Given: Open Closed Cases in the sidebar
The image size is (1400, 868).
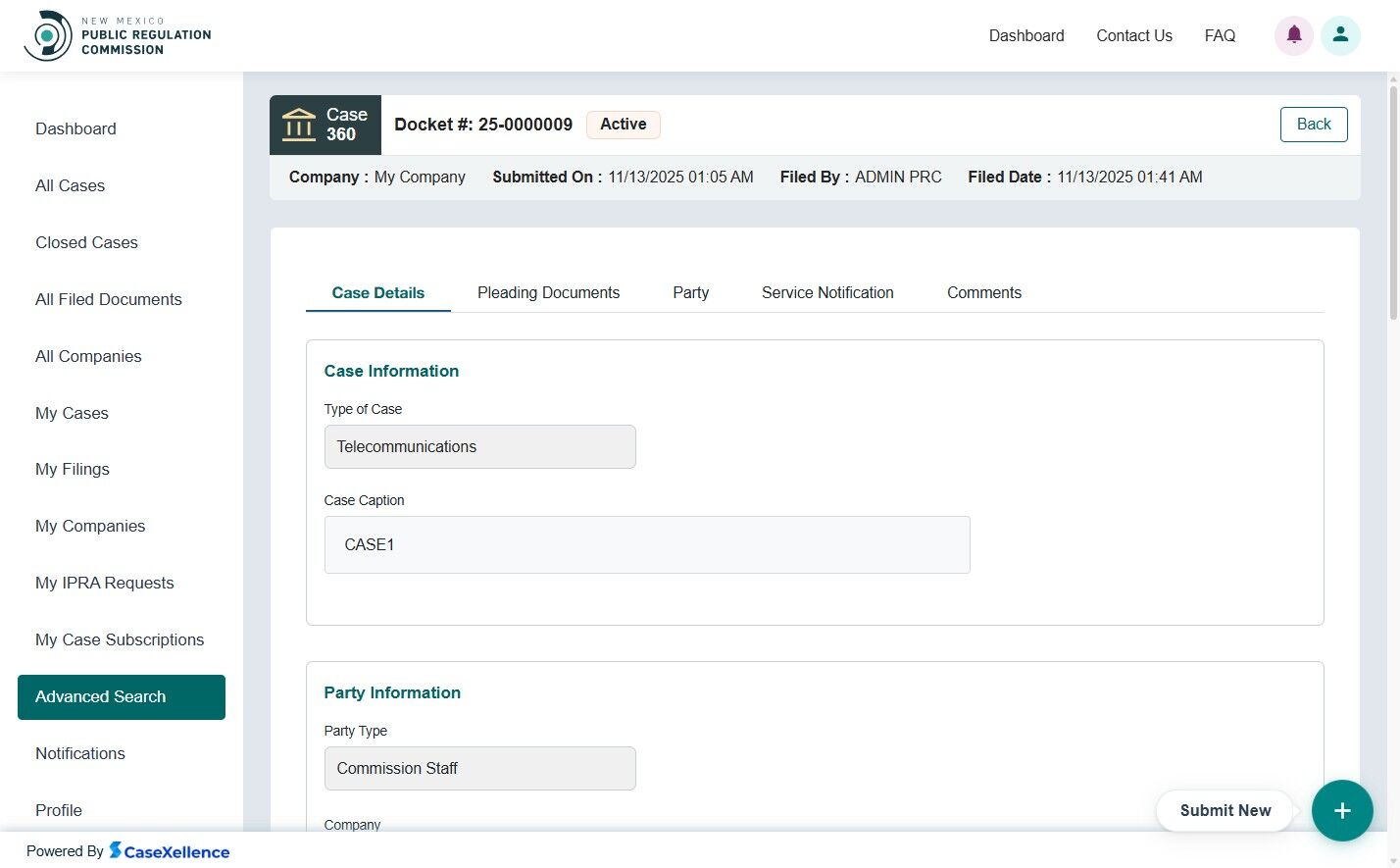Looking at the screenshot, I should point(86,242).
